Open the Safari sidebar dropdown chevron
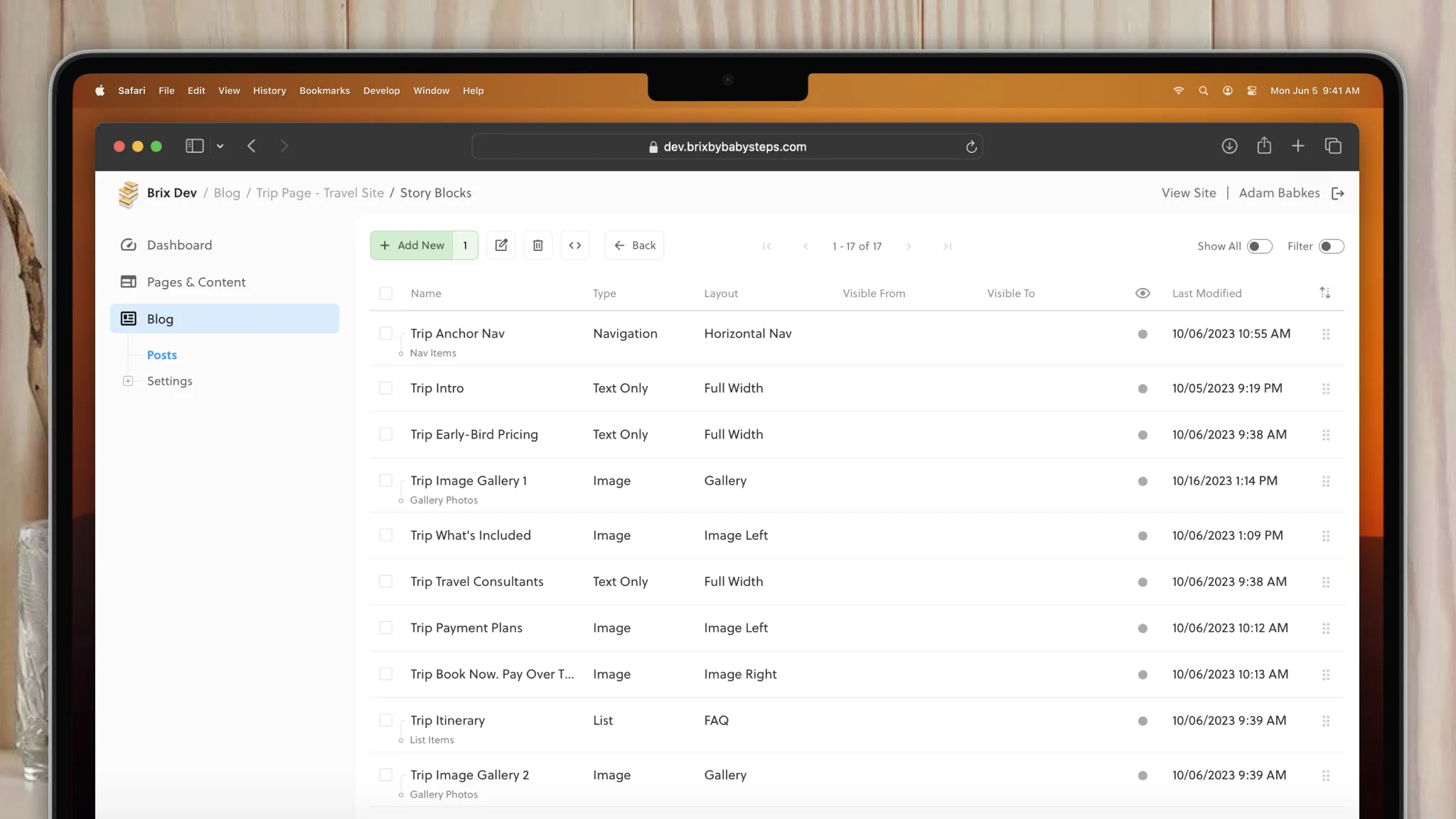1456x819 pixels. click(220, 146)
